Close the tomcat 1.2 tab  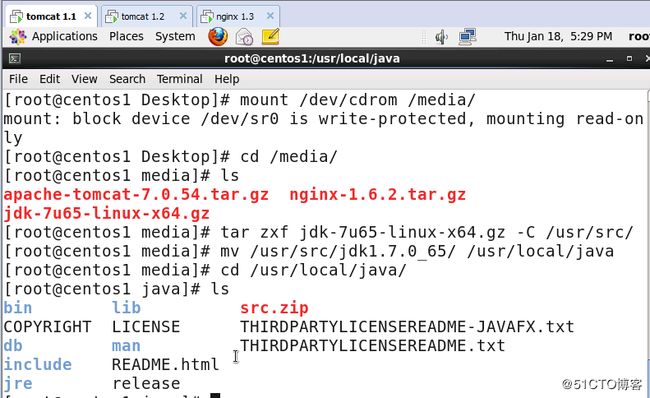[183, 16]
